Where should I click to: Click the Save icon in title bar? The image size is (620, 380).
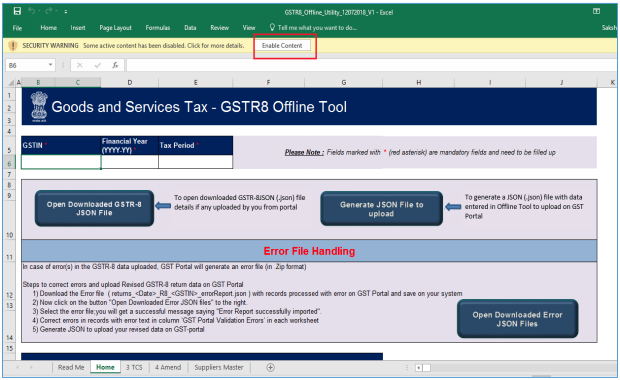(x=17, y=11)
